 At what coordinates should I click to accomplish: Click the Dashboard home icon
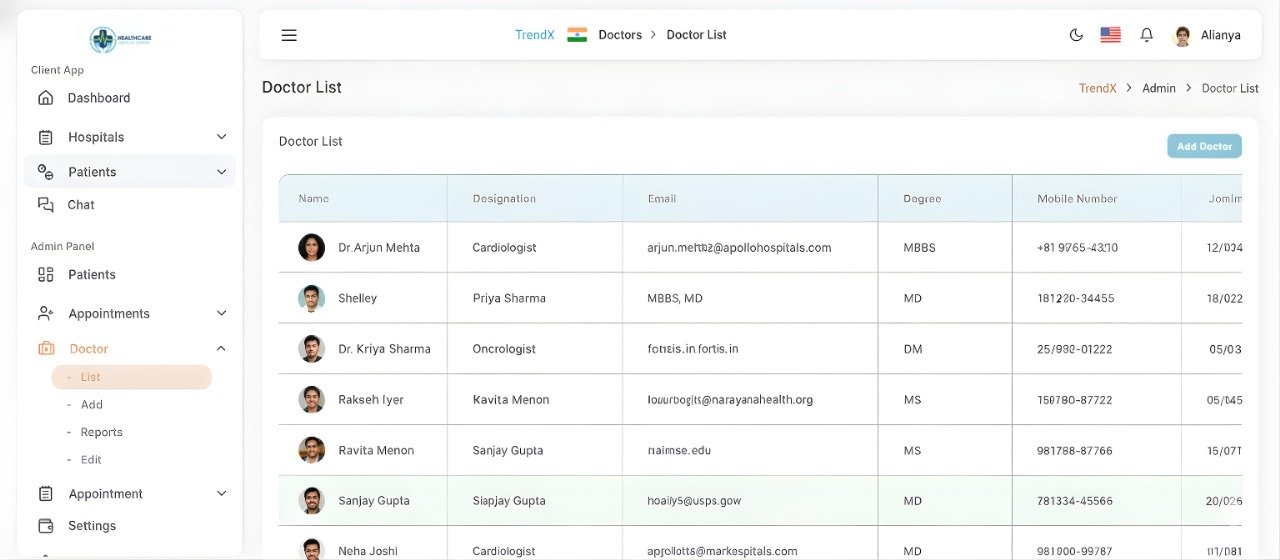[45, 98]
